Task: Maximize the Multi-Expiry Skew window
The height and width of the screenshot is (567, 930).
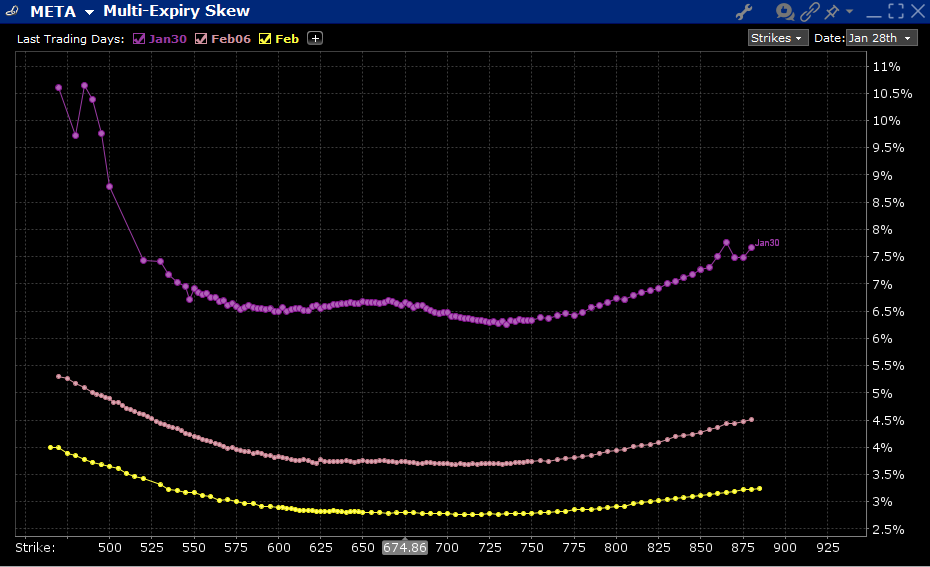Action: tap(896, 11)
